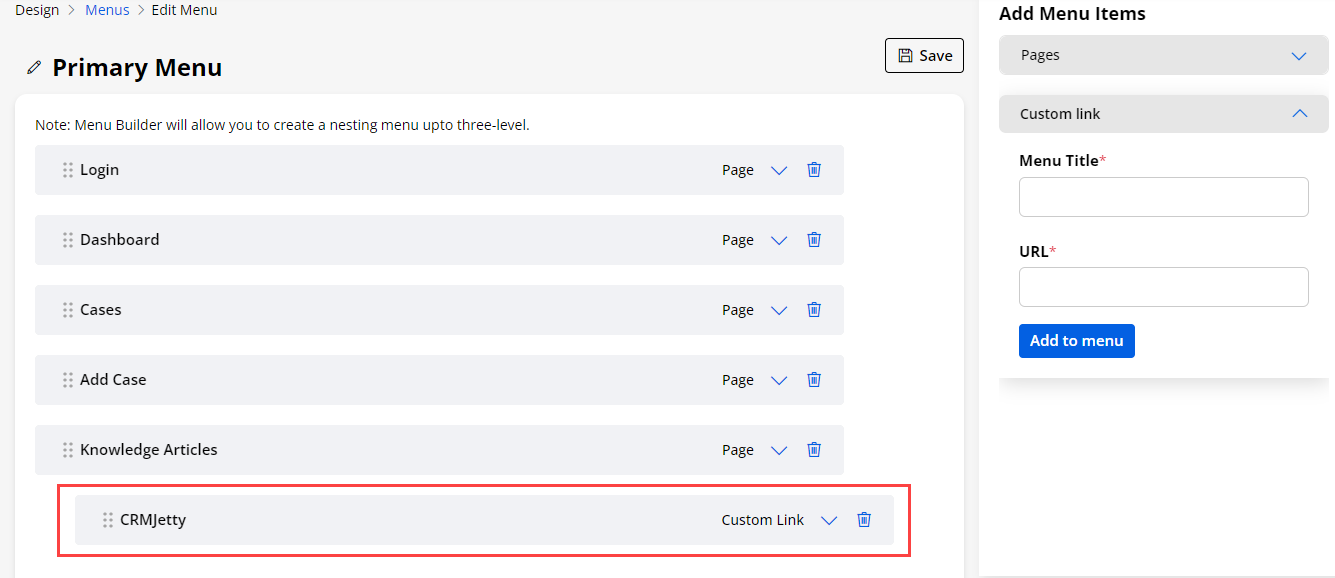Screen dimensions: 1335x578
Task: Trash the Knowledge Articles menu item
Action: click(x=814, y=450)
